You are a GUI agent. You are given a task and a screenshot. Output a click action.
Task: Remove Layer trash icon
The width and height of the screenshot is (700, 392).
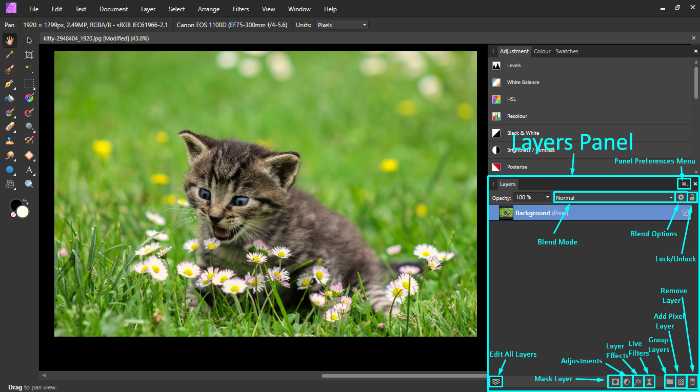coord(692,381)
